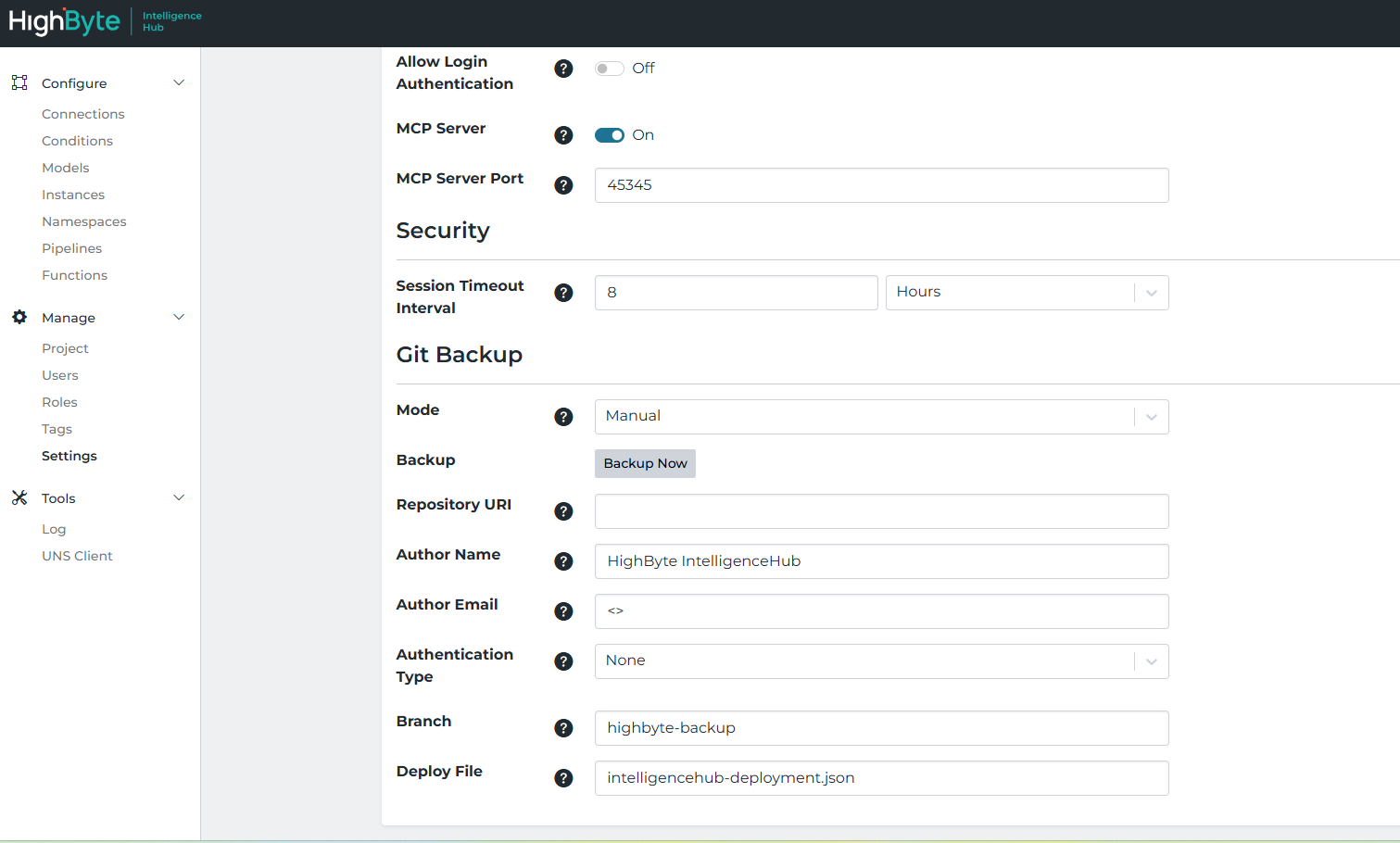The image size is (1400, 843).
Task: Click the Tools section label
Action: [58, 498]
